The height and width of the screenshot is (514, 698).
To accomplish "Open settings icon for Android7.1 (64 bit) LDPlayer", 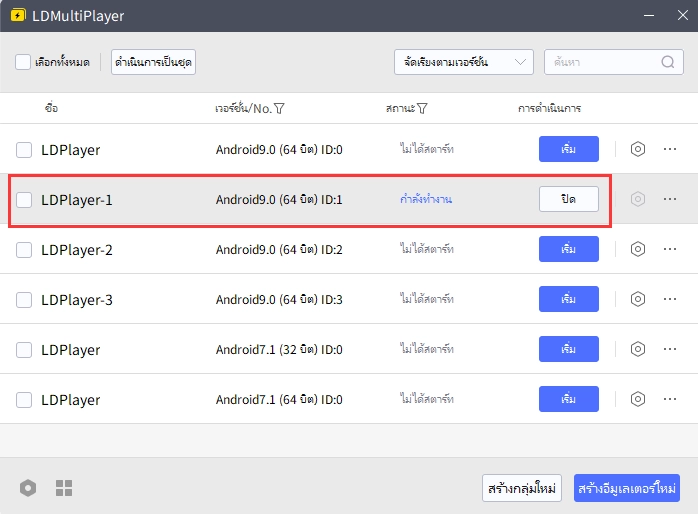I will (637, 399).
